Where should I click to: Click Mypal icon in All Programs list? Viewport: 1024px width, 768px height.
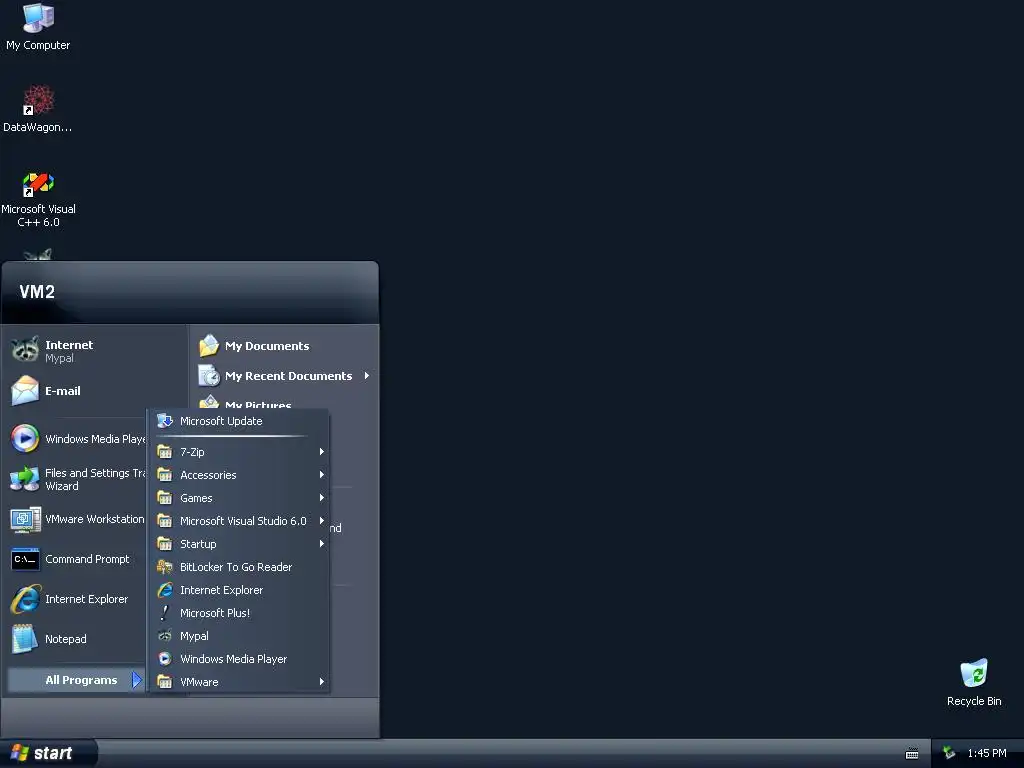(165, 635)
